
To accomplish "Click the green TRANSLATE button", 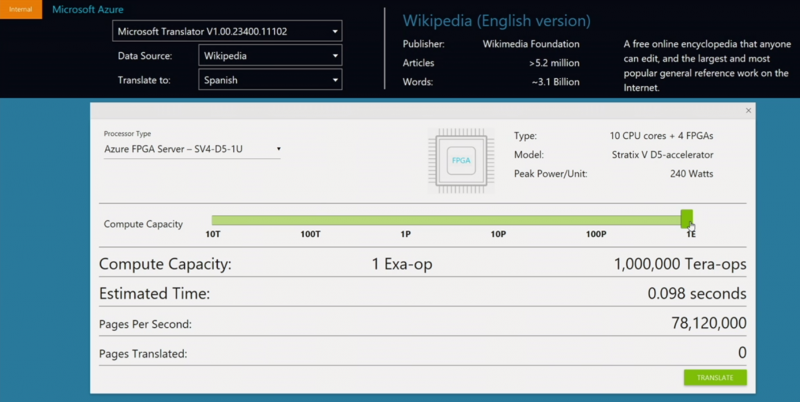I will [715, 378].
